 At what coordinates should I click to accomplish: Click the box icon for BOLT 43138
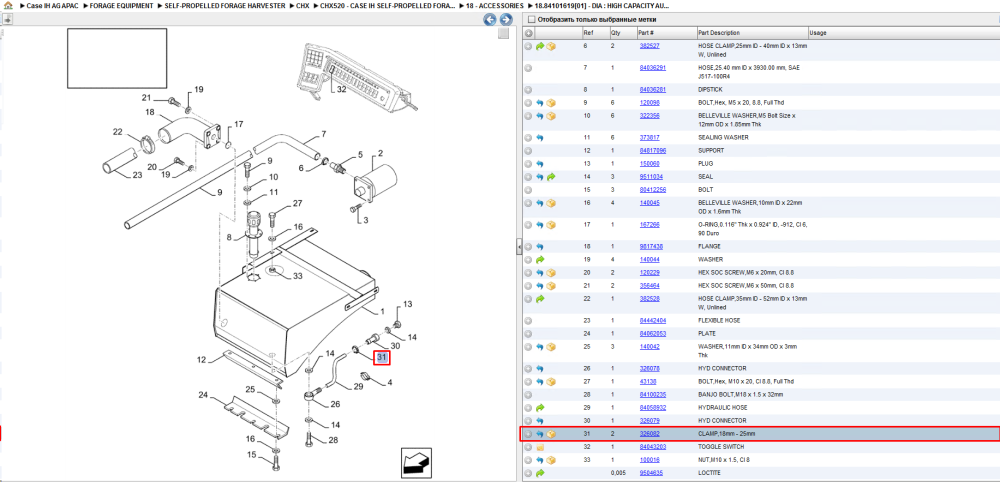pyautogui.click(x=550, y=381)
